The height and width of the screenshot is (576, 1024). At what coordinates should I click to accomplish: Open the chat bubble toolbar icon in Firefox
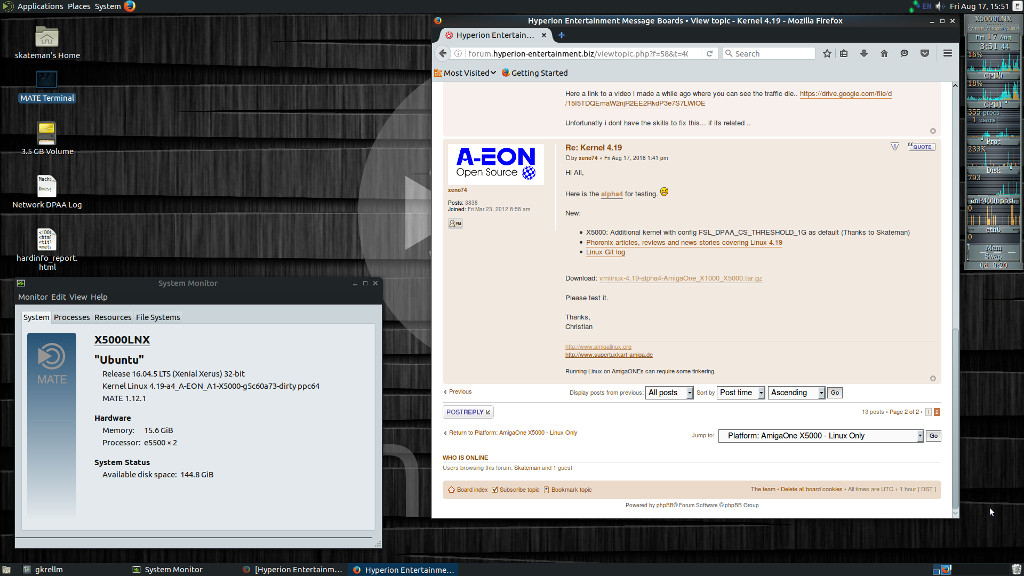tap(904, 54)
